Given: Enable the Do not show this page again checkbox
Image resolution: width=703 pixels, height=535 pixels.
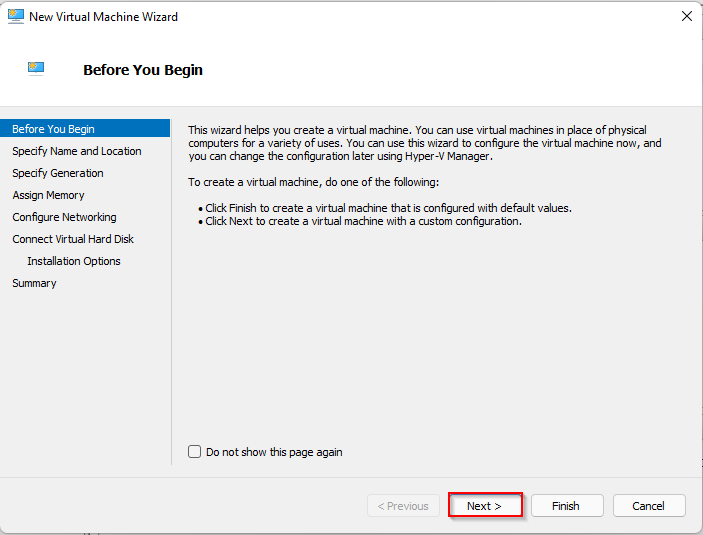Looking at the screenshot, I should coord(195,452).
